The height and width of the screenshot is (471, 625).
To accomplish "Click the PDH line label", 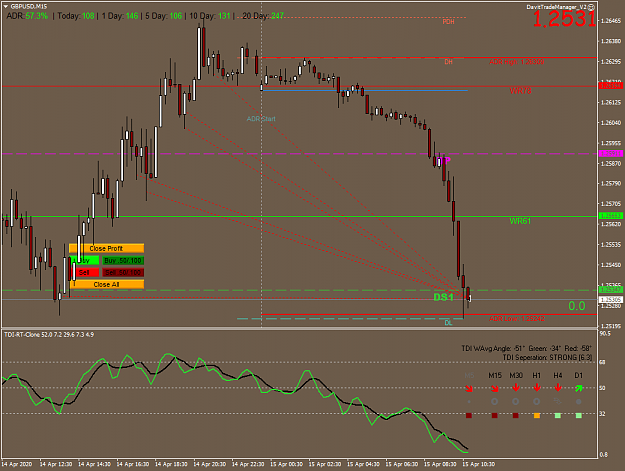I will pyautogui.click(x=448, y=22).
